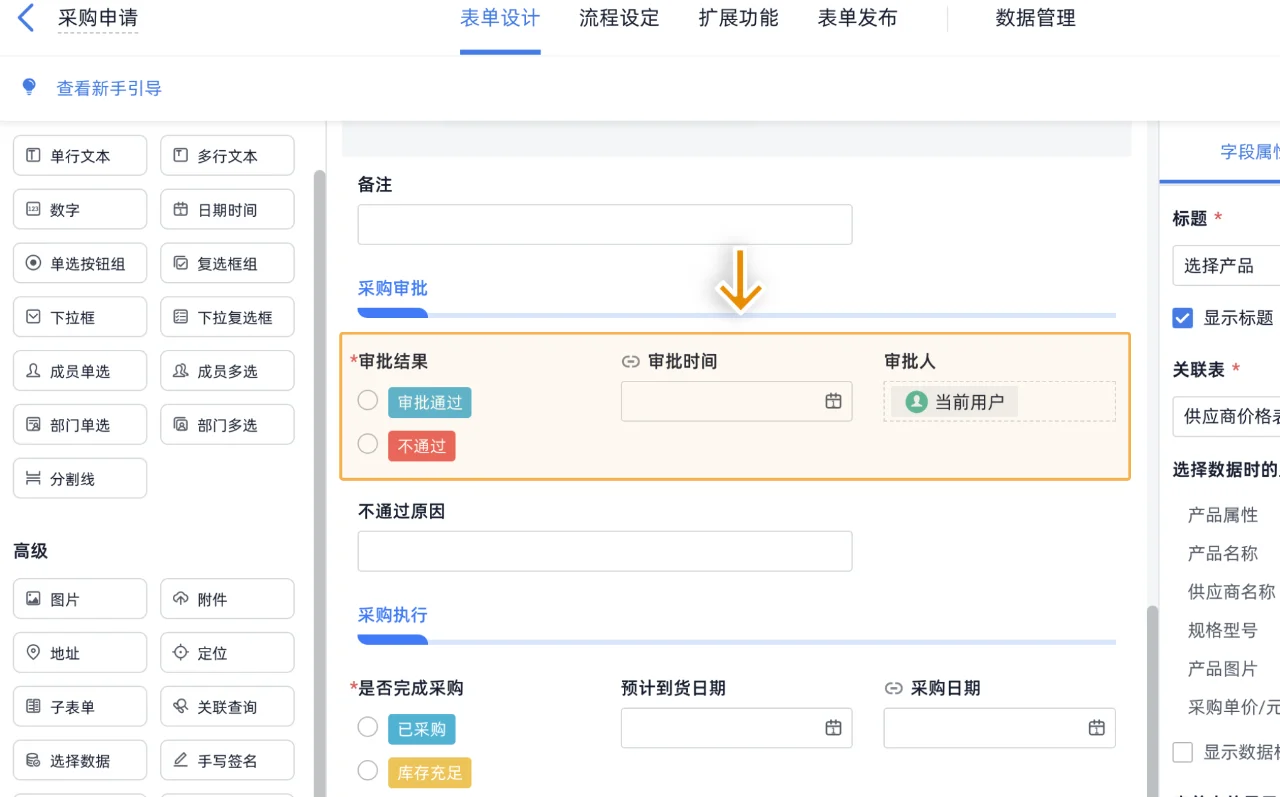Select the 手写签名 signature field
1280x797 pixels.
pyautogui.click(x=227, y=760)
